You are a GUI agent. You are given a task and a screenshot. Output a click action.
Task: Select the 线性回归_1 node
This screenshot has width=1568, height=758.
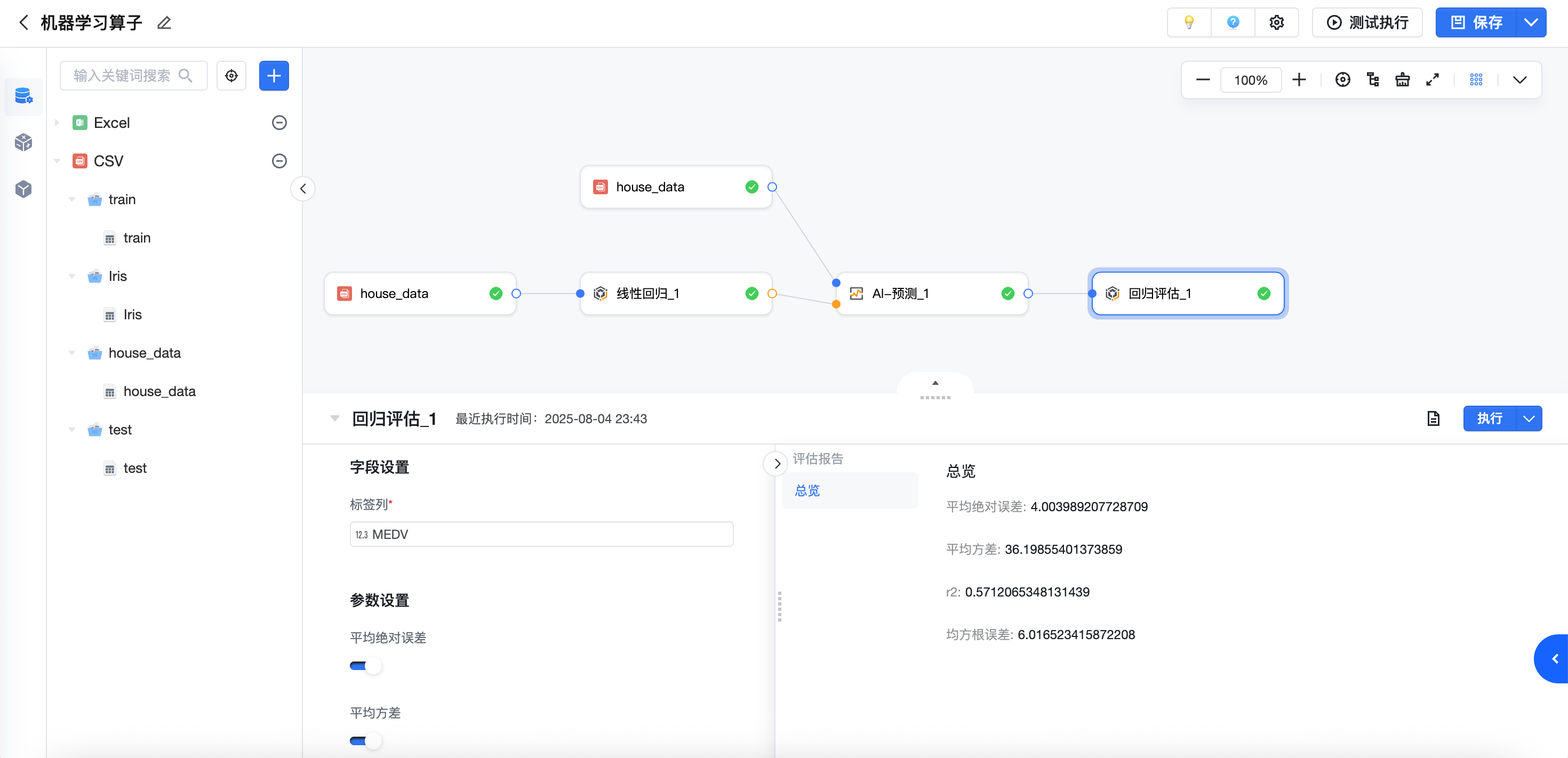point(676,294)
